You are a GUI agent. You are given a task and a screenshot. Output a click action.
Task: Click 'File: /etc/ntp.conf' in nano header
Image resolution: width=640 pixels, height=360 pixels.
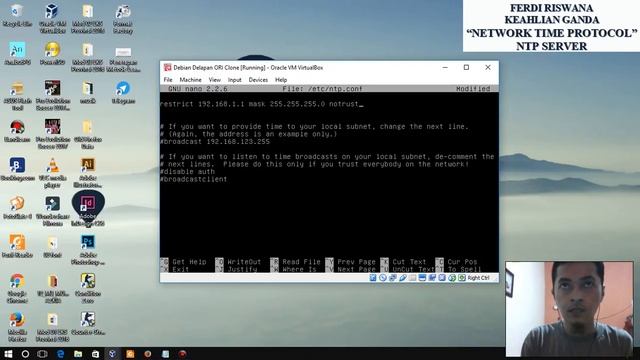[322, 89]
